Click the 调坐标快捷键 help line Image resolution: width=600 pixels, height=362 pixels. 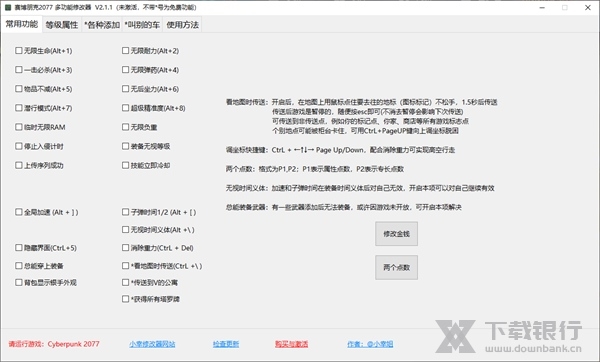(340, 150)
